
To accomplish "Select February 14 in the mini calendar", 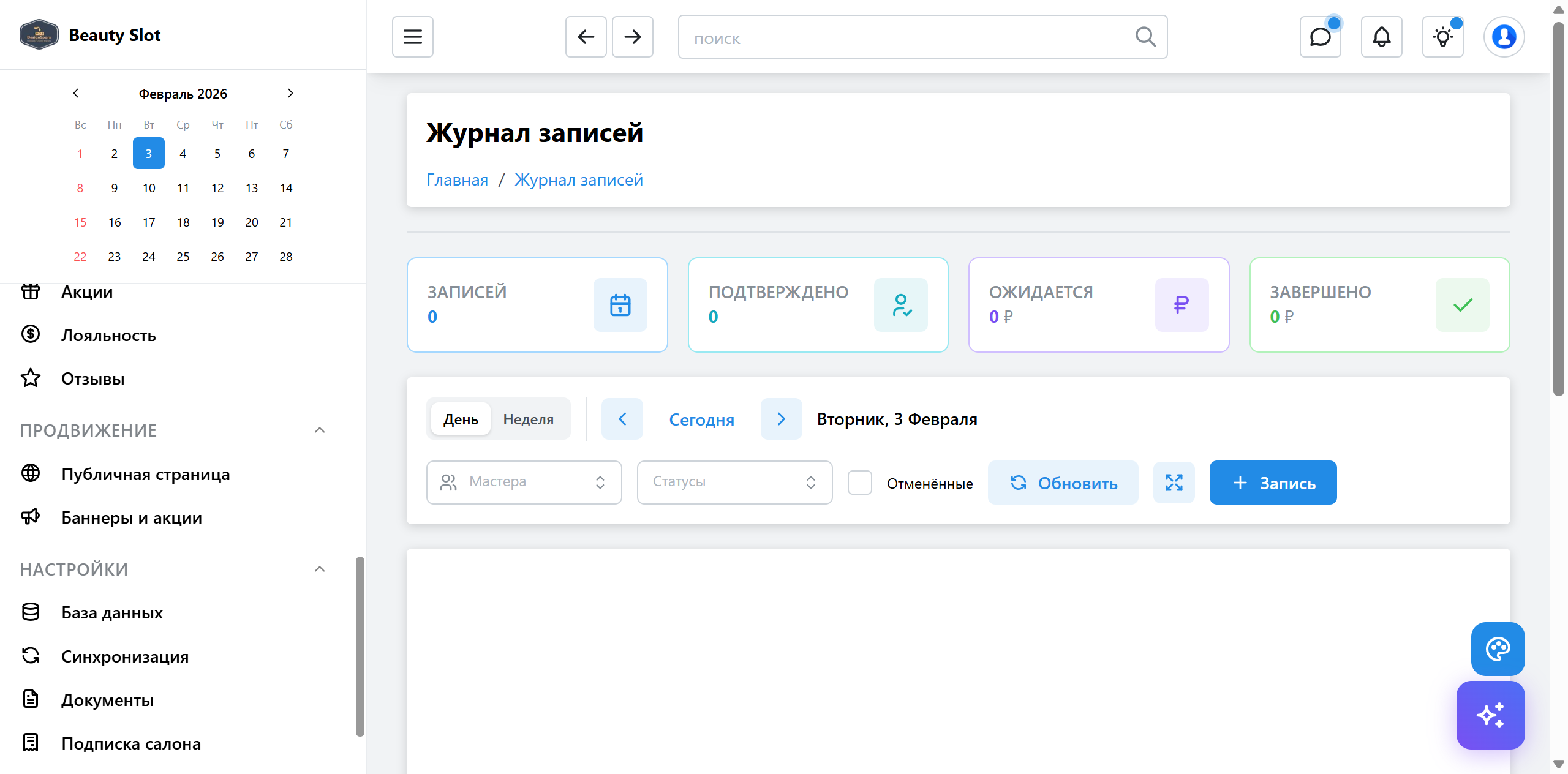I will pos(285,188).
